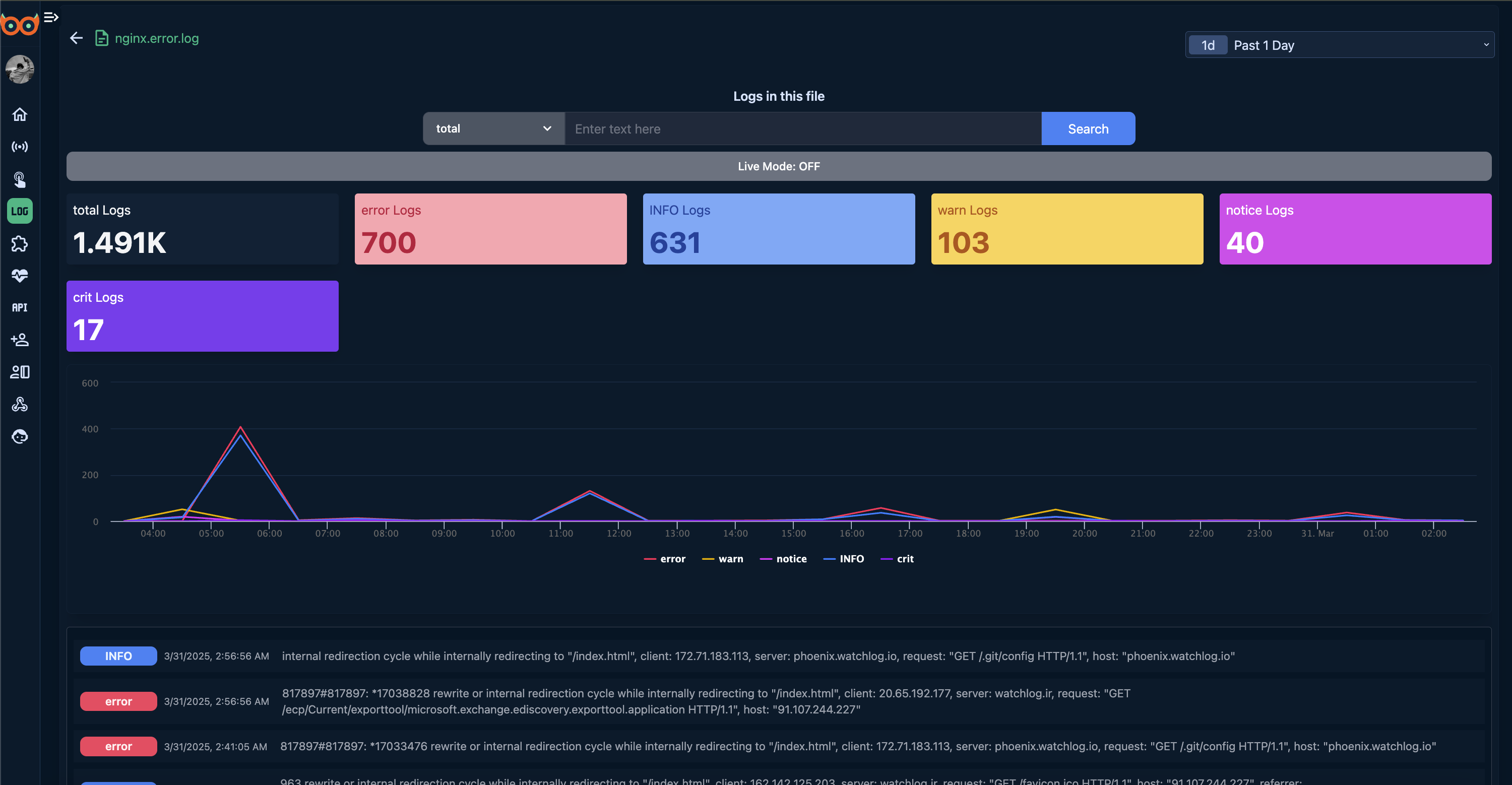Open the API section in sidebar
Screen dimensions: 1512x785
[x=19, y=307]
